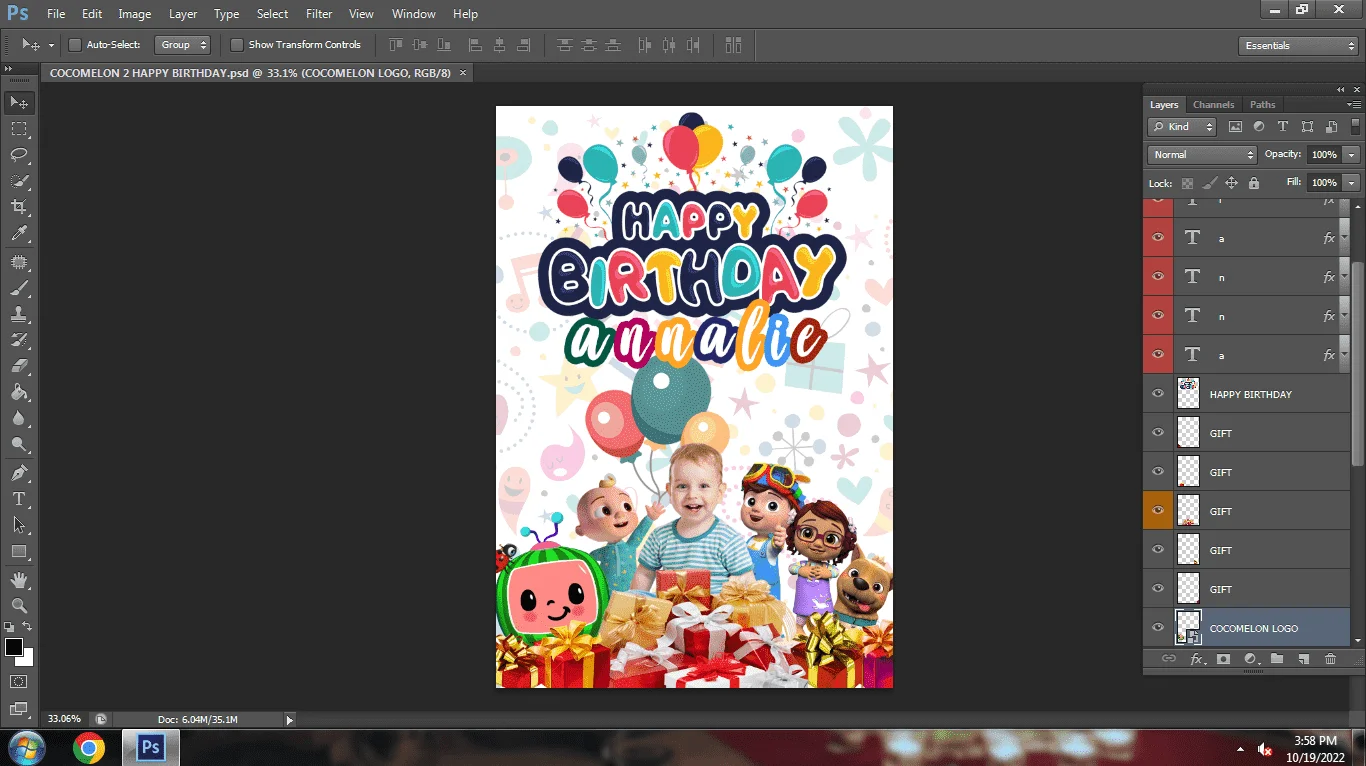Add a layer style via fx button
Image resolution: width=1366 pixels, height=766 pixels.
(x=1197, y=659)
